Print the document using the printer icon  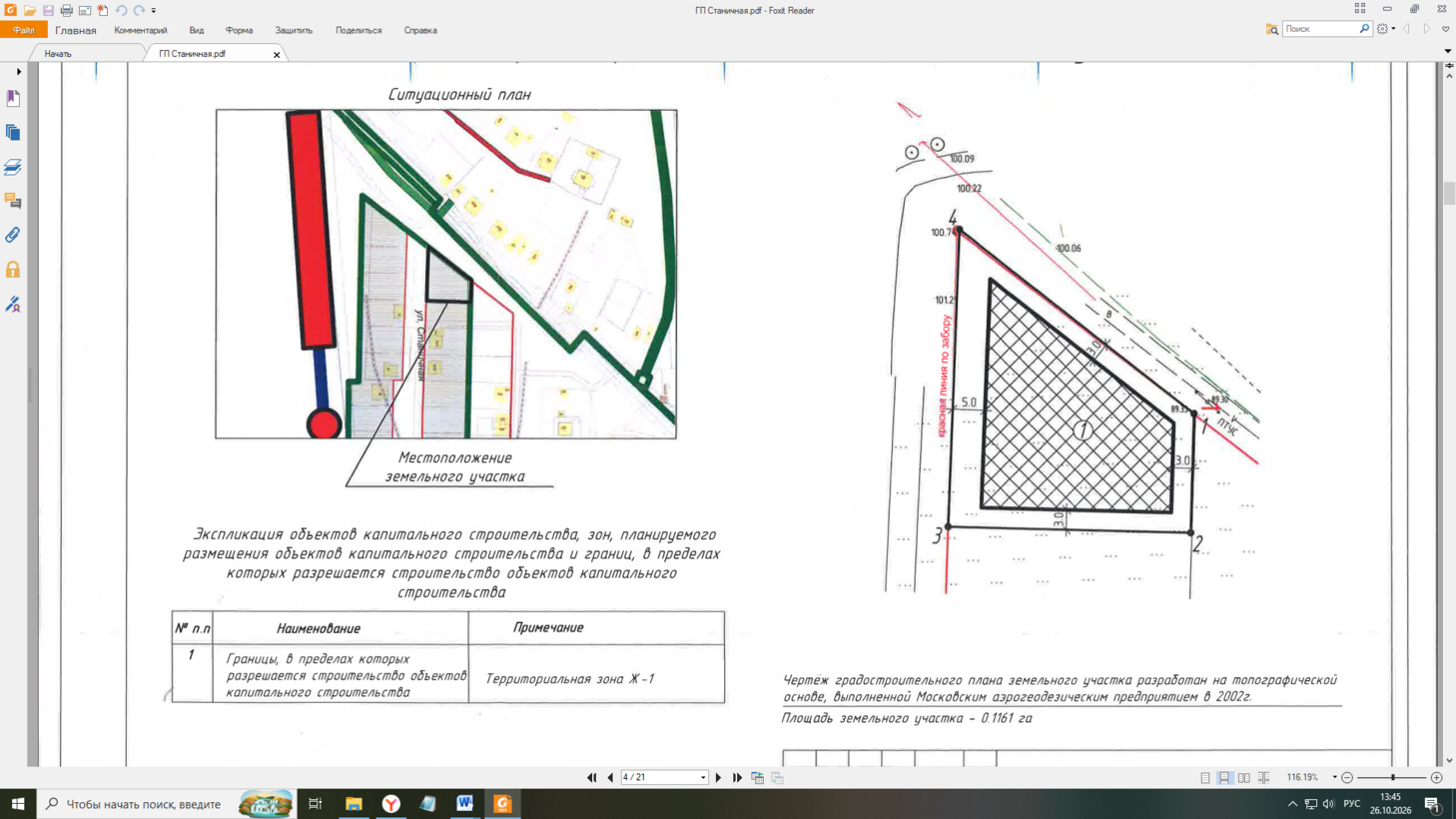click(66, 10)
